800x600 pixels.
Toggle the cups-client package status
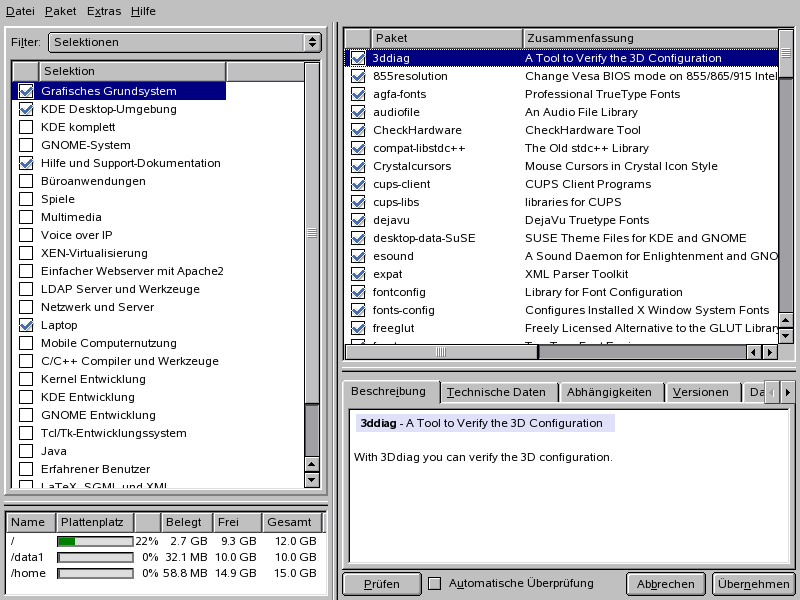coord(358,184)
